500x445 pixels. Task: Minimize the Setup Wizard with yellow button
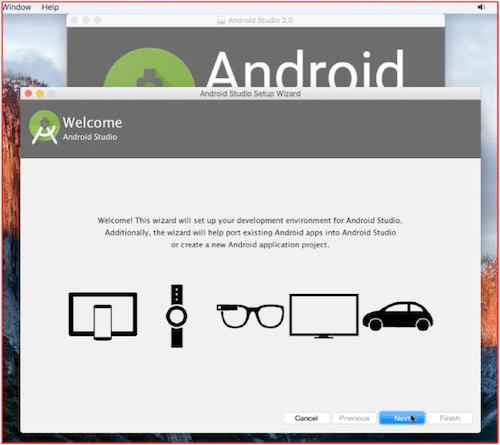pos(40,94)
